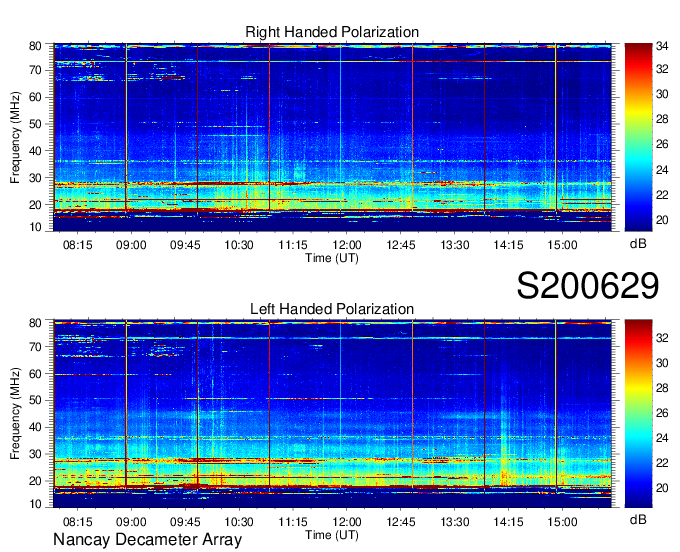The image size is (680, 552).
Task: Click the 40 MHz tick of lower plot
Action: point(35,427)
